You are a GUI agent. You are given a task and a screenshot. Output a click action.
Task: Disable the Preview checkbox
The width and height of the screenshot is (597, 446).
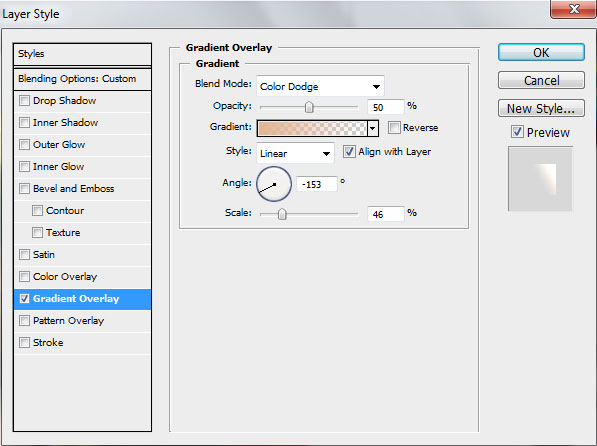coord(517,132)
